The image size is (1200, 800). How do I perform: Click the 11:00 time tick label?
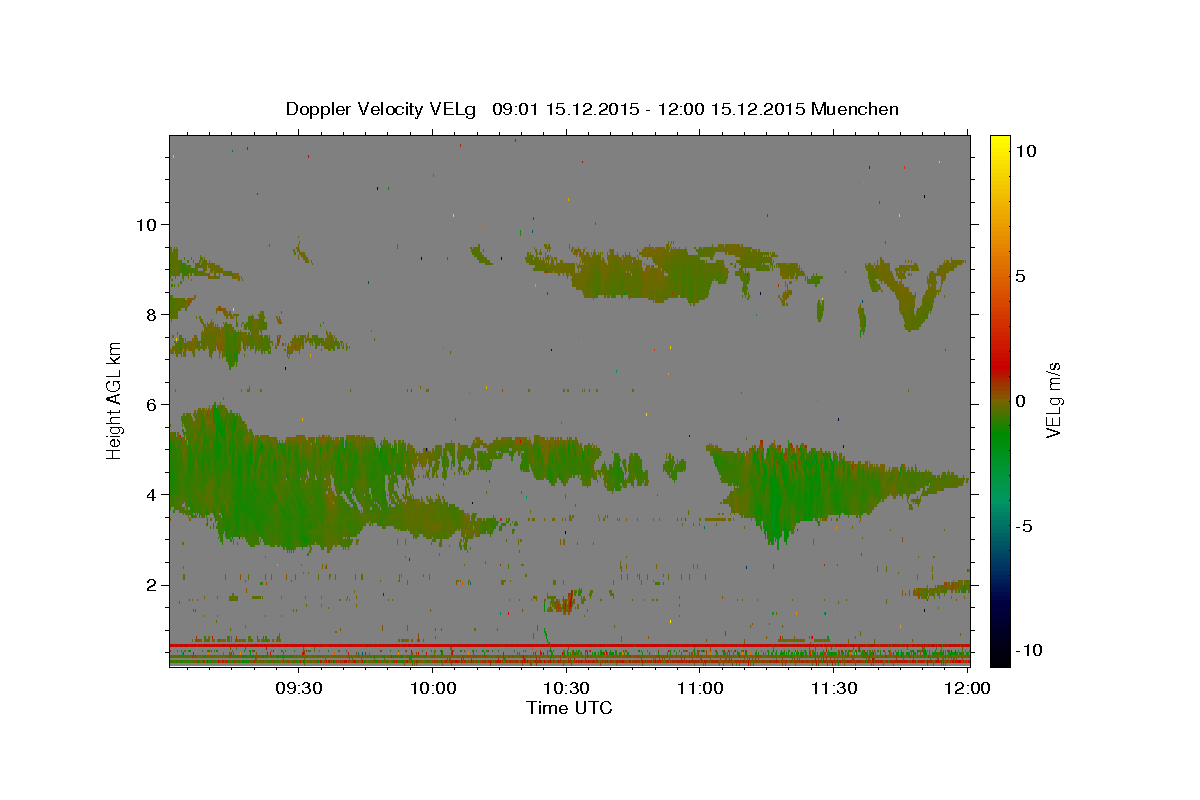pos(700,689)
